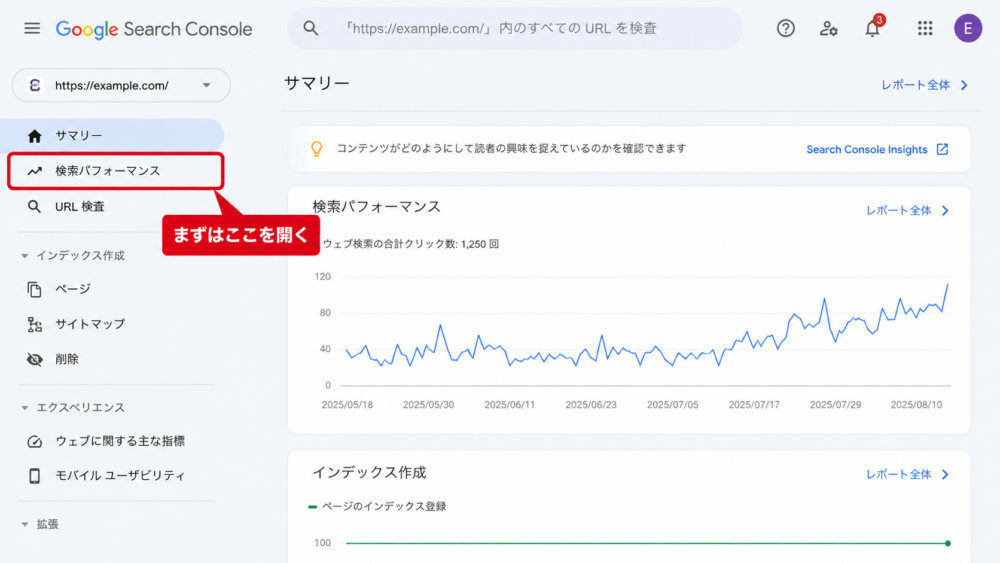Click the property favicon in the selector
Image resolution: width=1000 pixels, height=563 pixels.
coord(35,85)
